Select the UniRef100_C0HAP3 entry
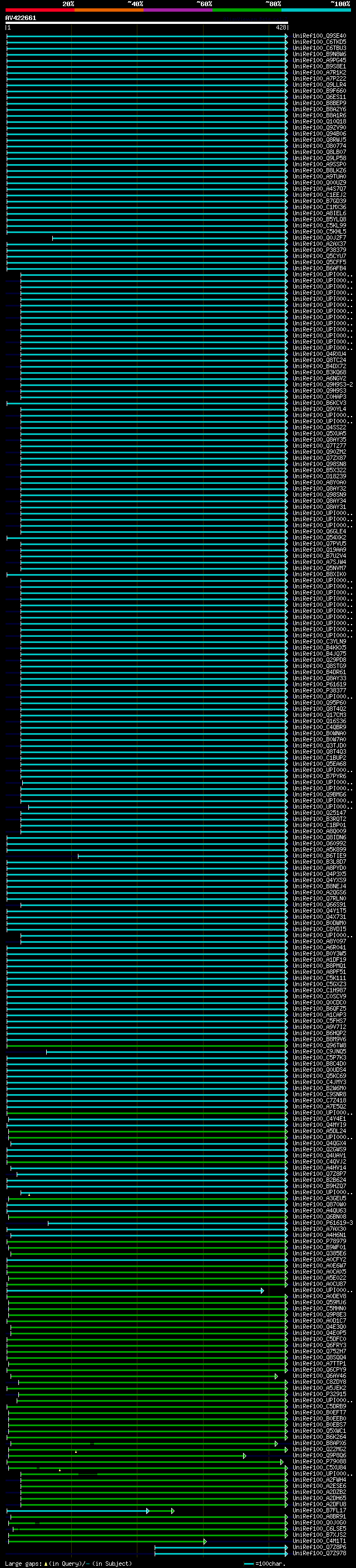 319,397
